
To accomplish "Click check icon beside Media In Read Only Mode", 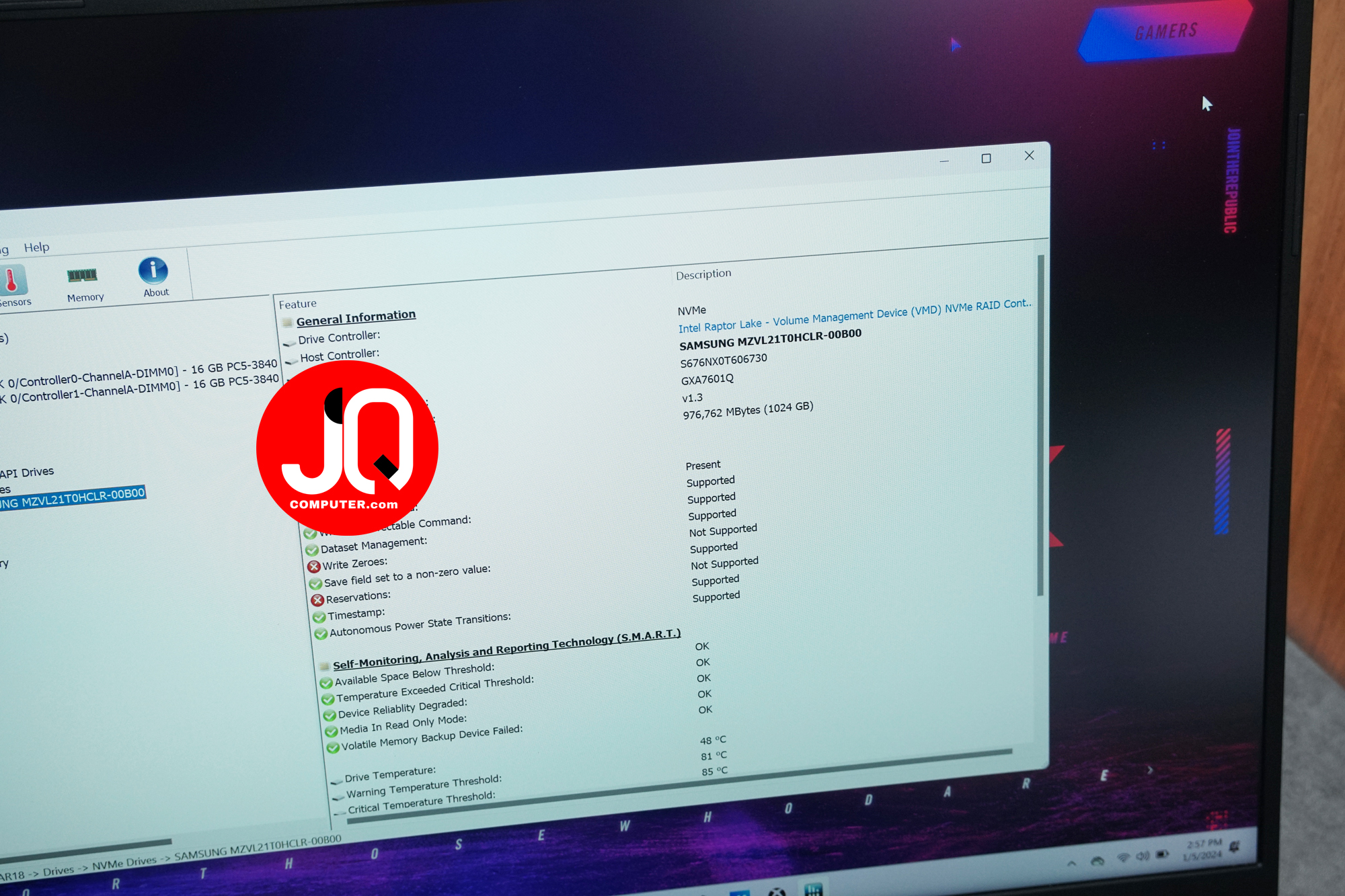I will pyautogui.click(x=332, y=731).
